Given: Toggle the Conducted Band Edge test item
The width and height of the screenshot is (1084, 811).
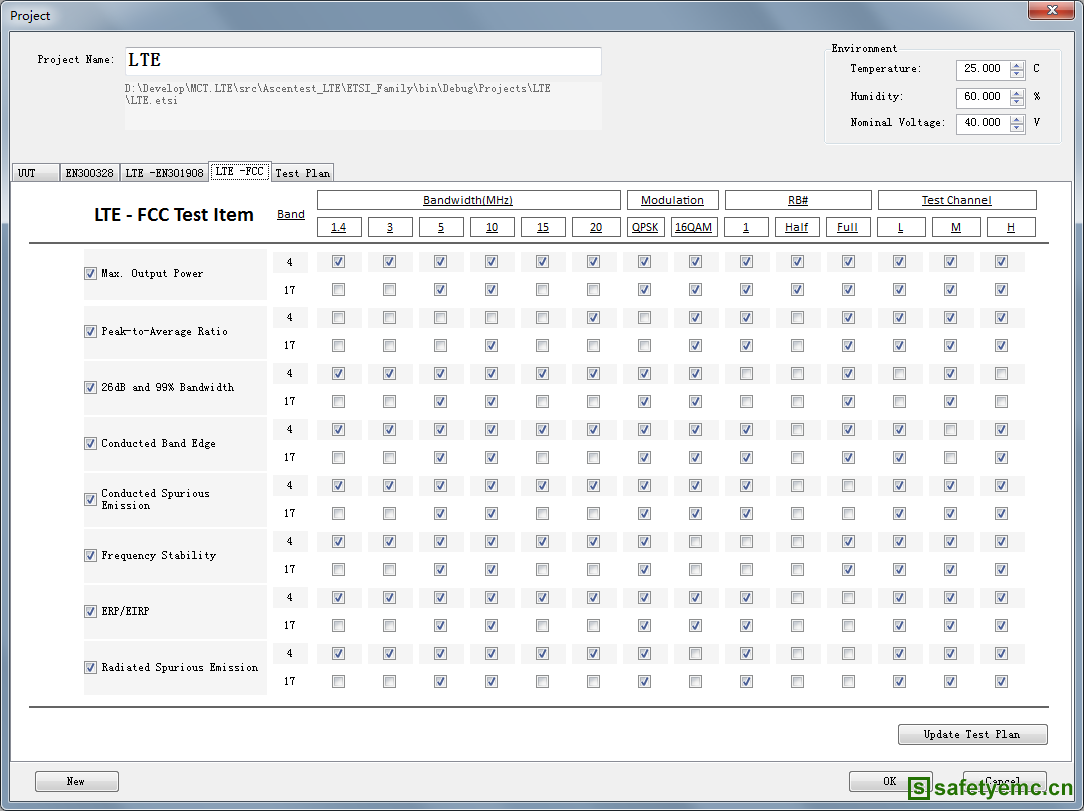Looking at the screenshot, I should point(91,444).
